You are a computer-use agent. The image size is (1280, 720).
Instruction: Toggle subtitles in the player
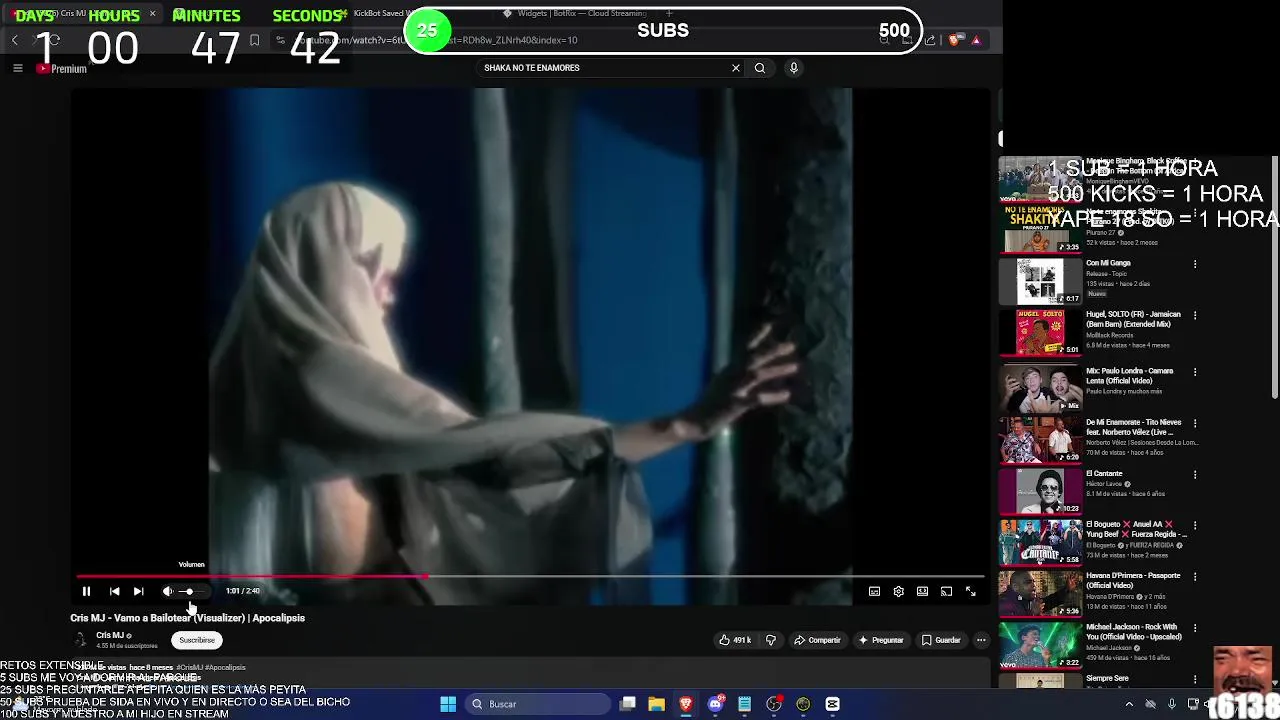point(874,591)
